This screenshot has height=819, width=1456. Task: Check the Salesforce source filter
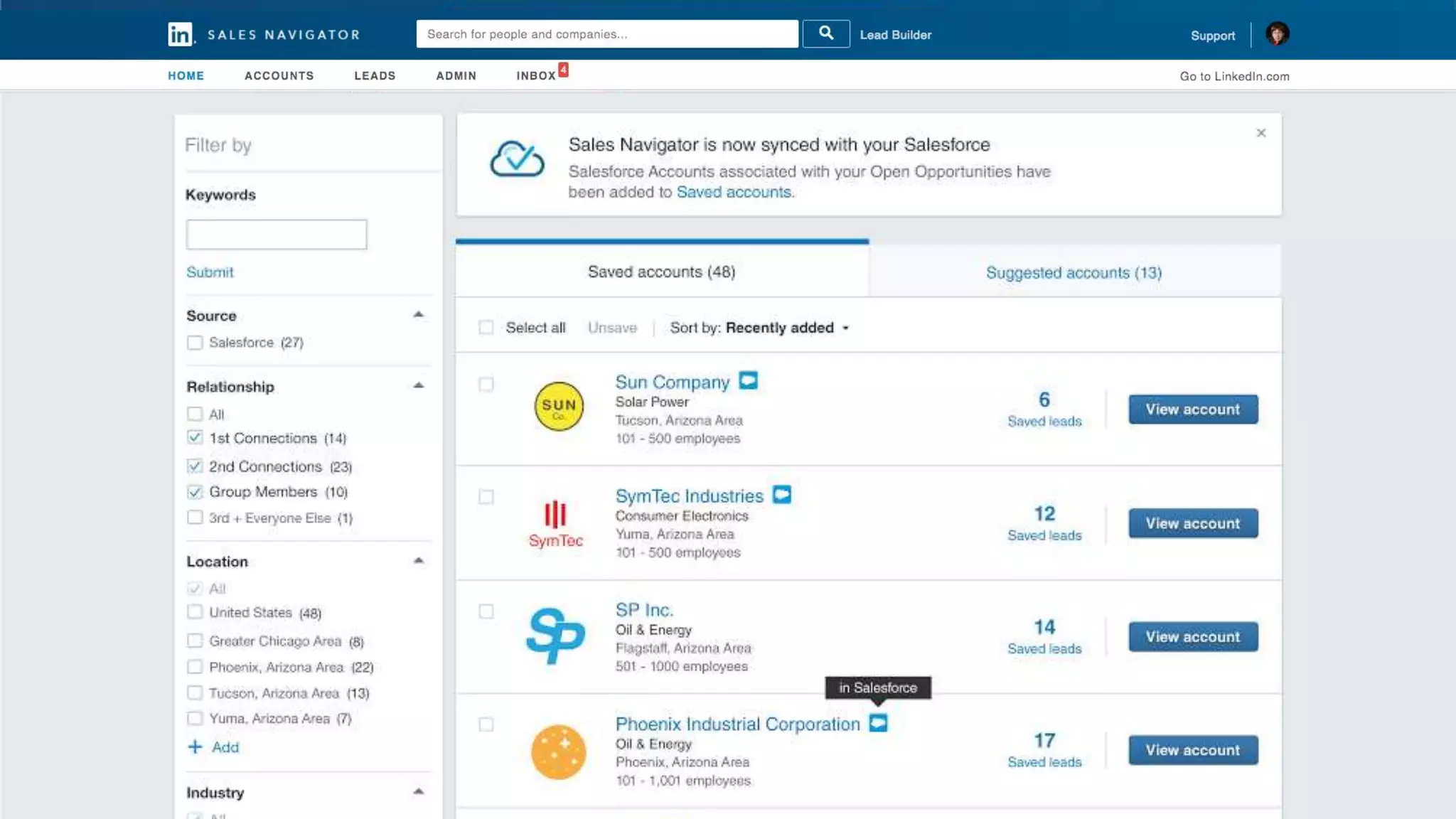coord(195,343)
